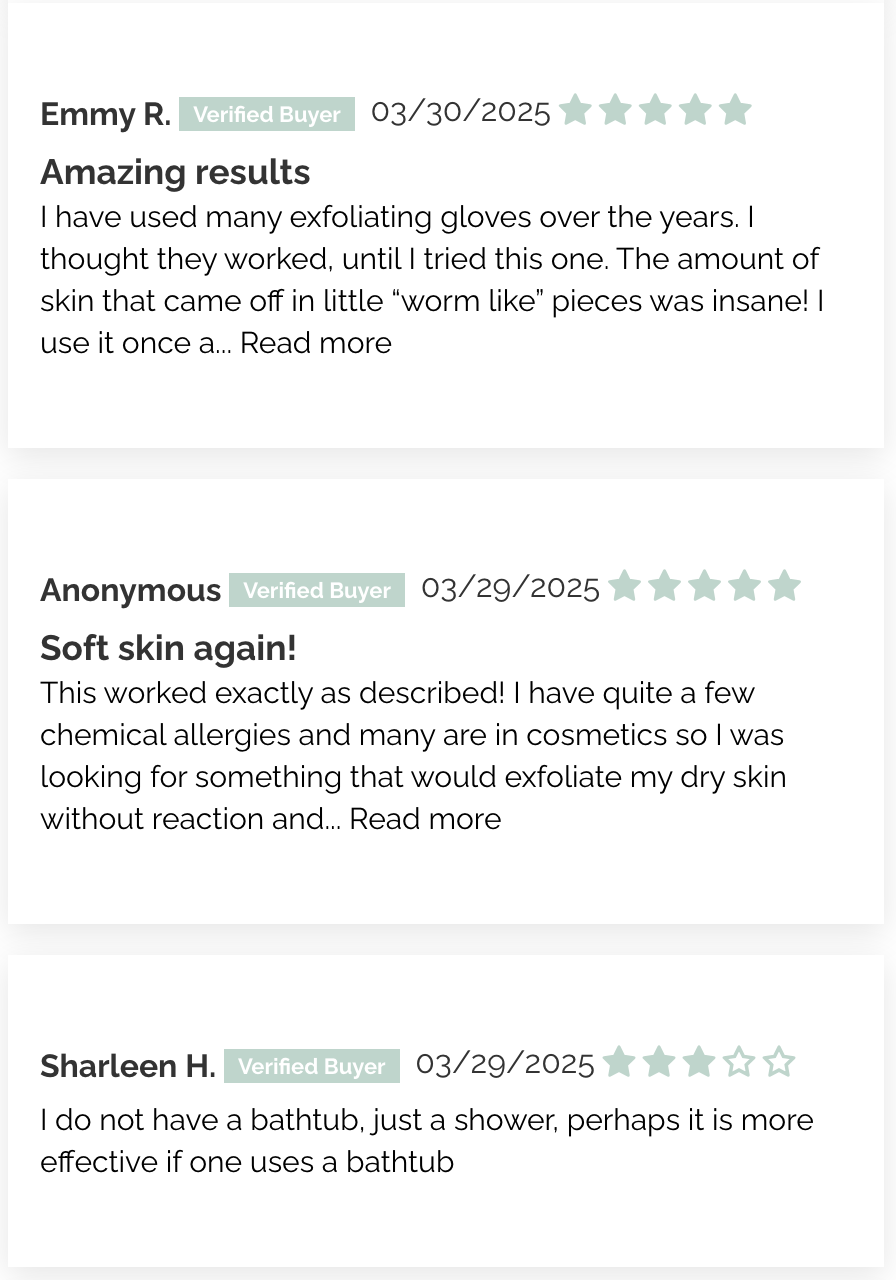Screen dimensions: 896x1280
Task: Click Verified Buyer badge next to Sharleen H.
Action: [x=312, y=1066]
